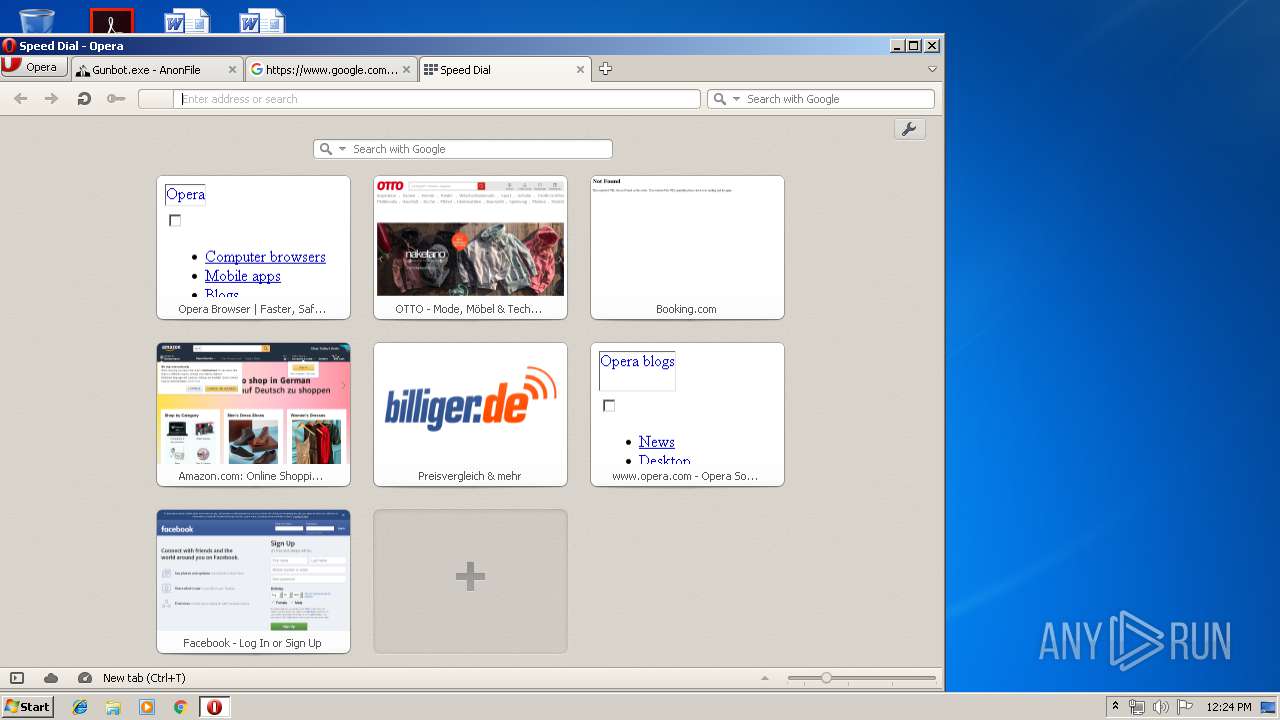Click the Forward navigation arrow
This screenshot has width=1280, height=720.
[52, 99]
